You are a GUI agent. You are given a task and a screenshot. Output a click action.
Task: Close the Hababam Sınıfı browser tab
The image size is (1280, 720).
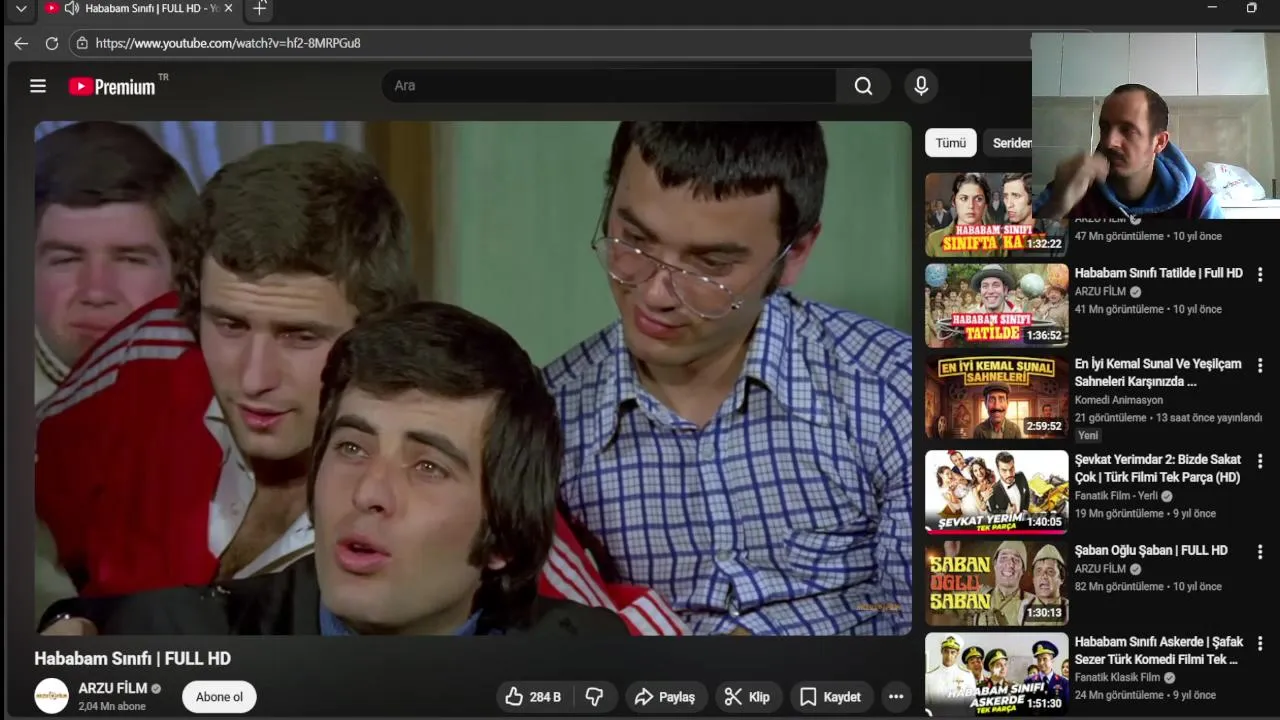228,8
